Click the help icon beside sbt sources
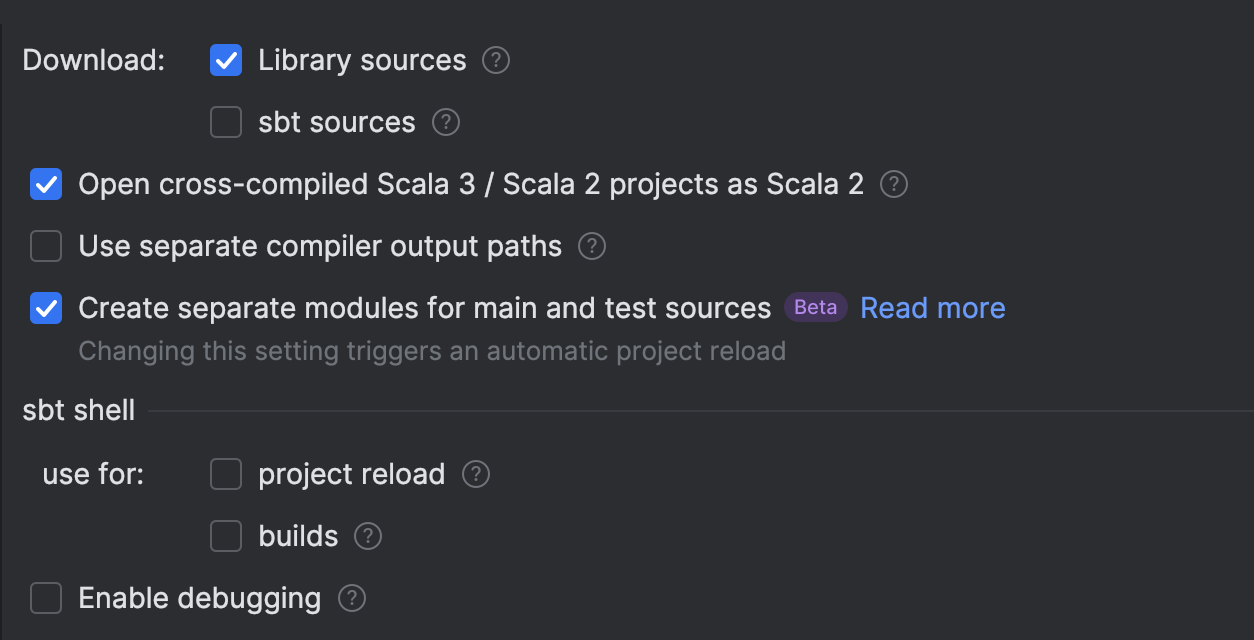 point(445,122)
